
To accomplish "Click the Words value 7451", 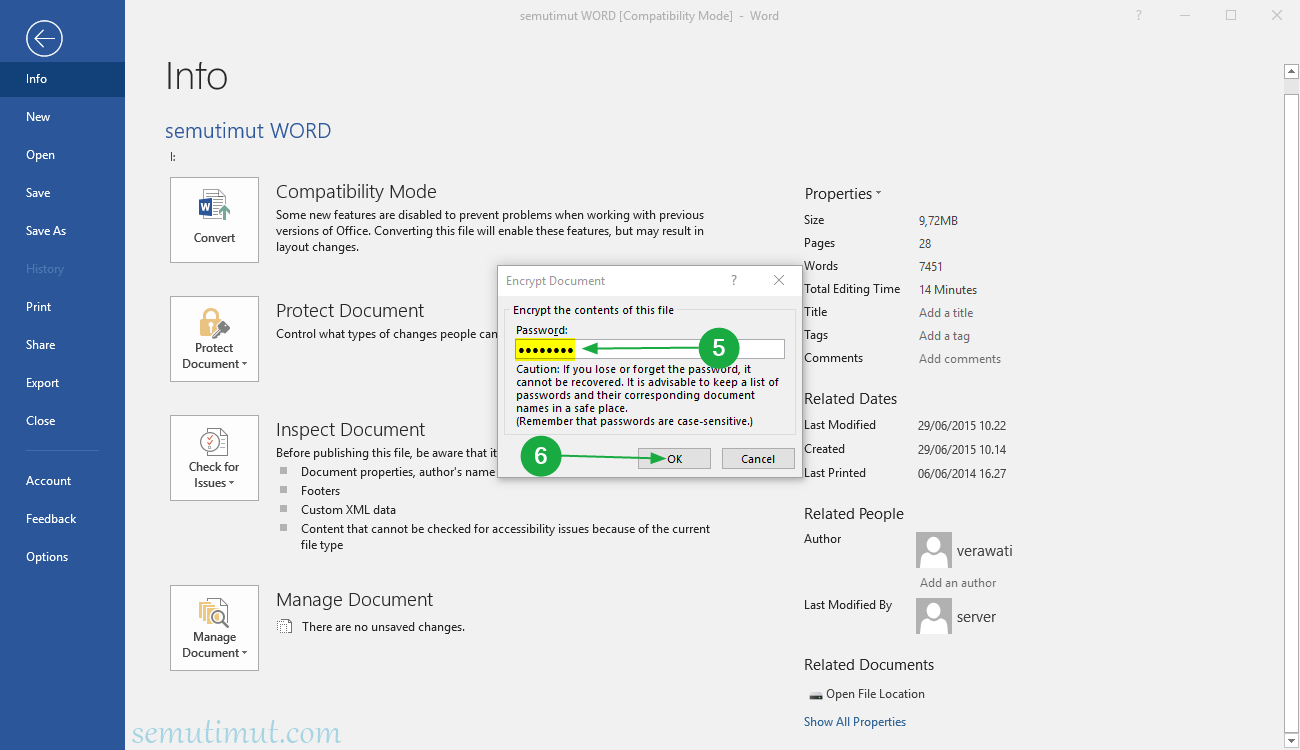I will [x=931, y=267].
